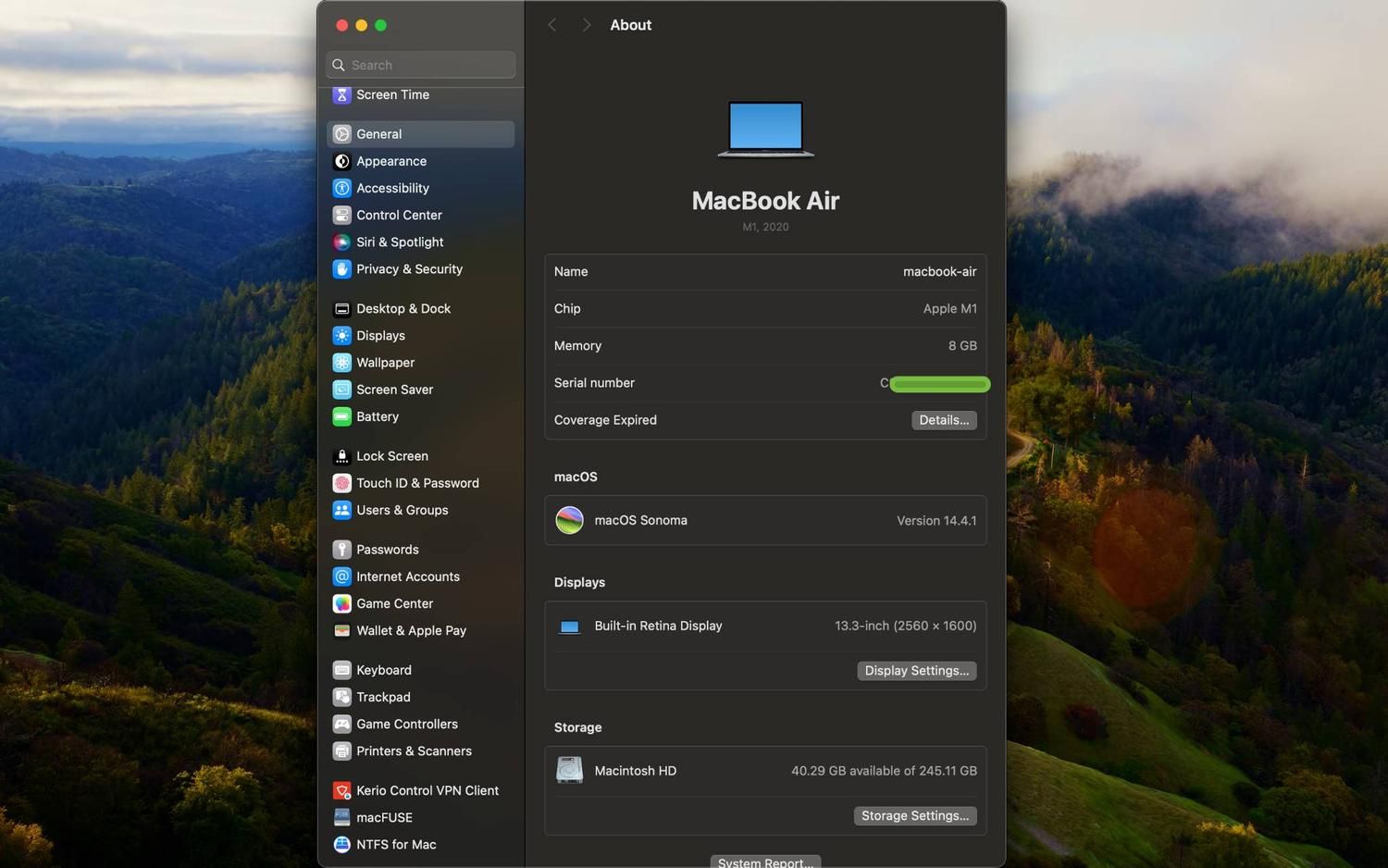
Task: Click the macOS Sonoma icon
Action: (569, 520)
